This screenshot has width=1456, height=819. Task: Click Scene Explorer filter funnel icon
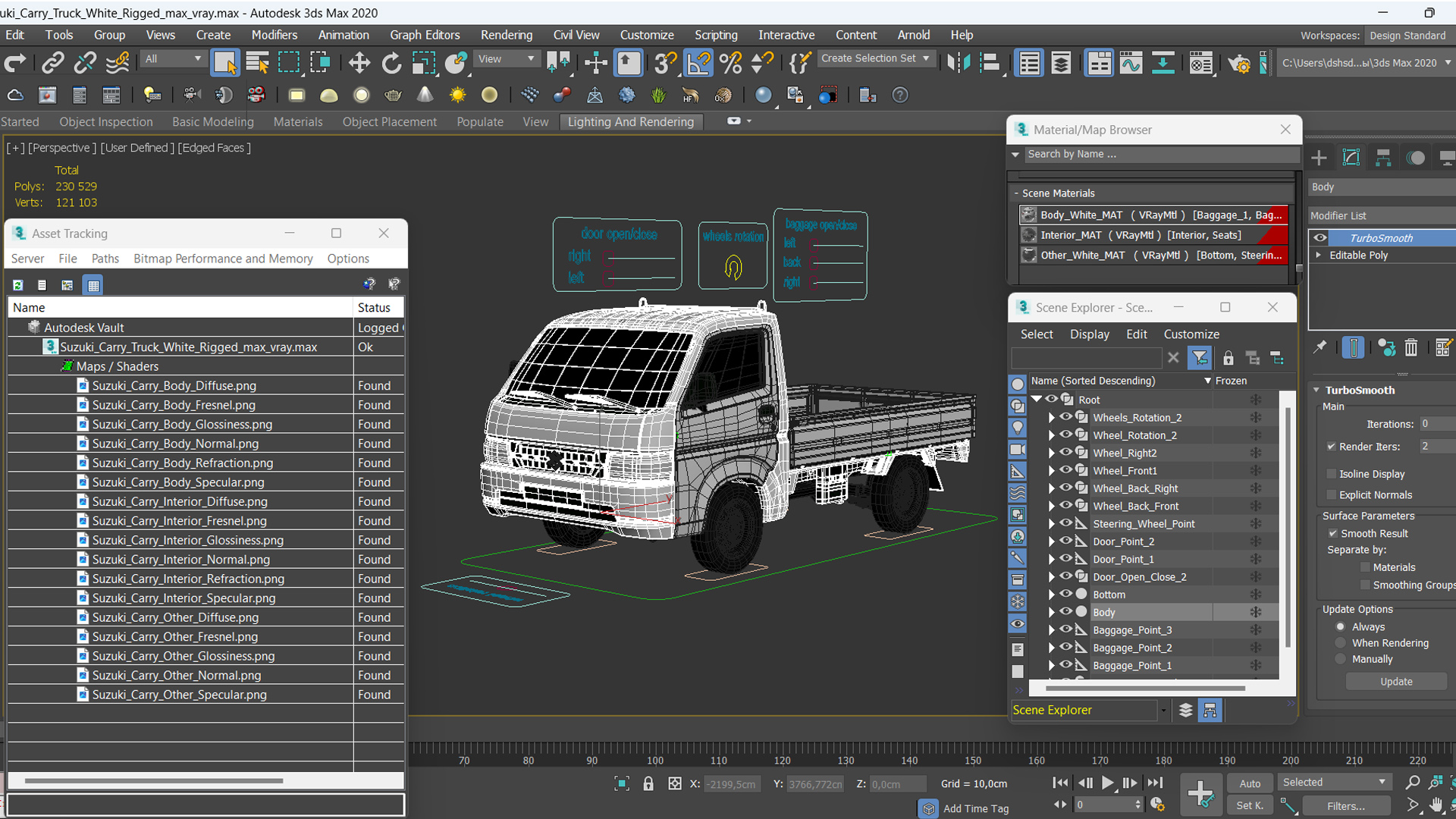pos(1200,357)
